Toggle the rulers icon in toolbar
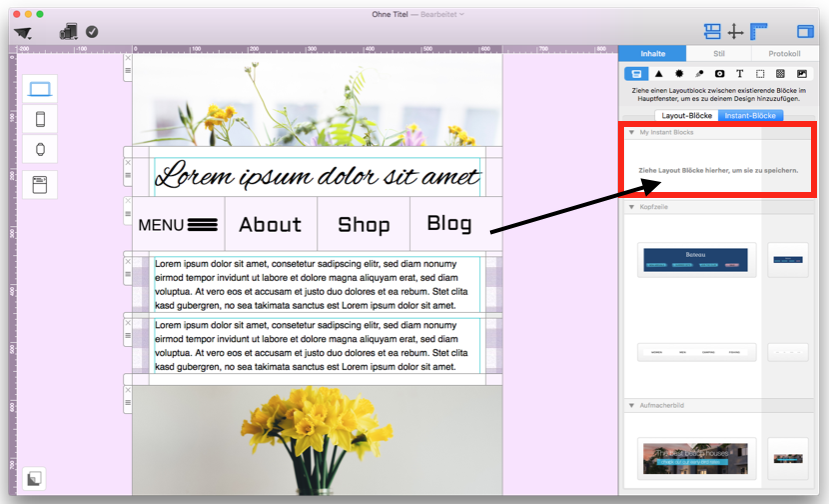Viewport: 829px width, 504px height. pos(759,32)
